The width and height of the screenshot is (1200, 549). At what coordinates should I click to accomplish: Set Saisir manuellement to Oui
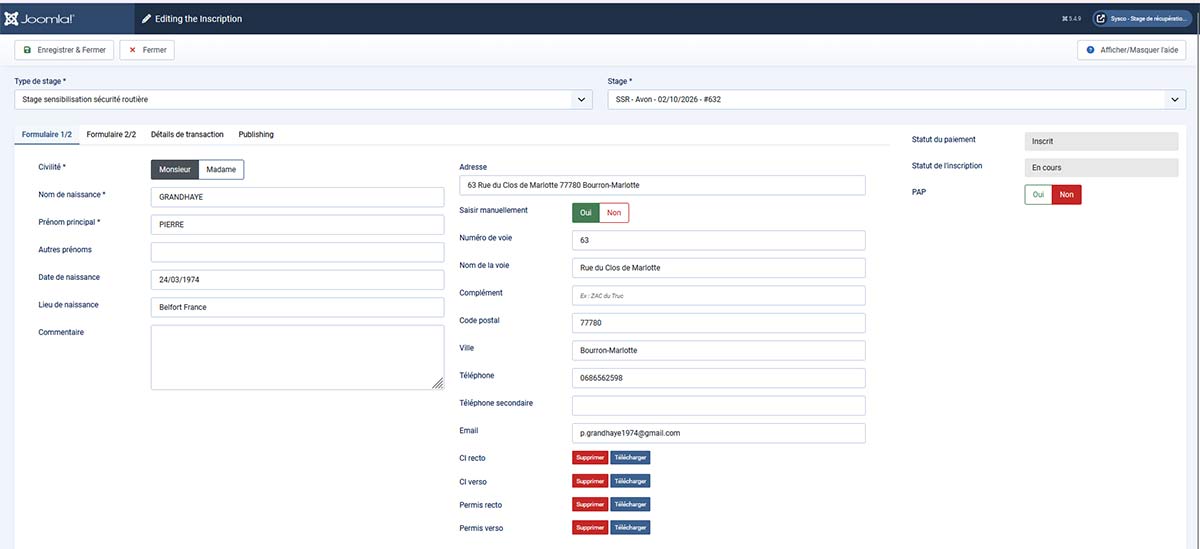586,213
